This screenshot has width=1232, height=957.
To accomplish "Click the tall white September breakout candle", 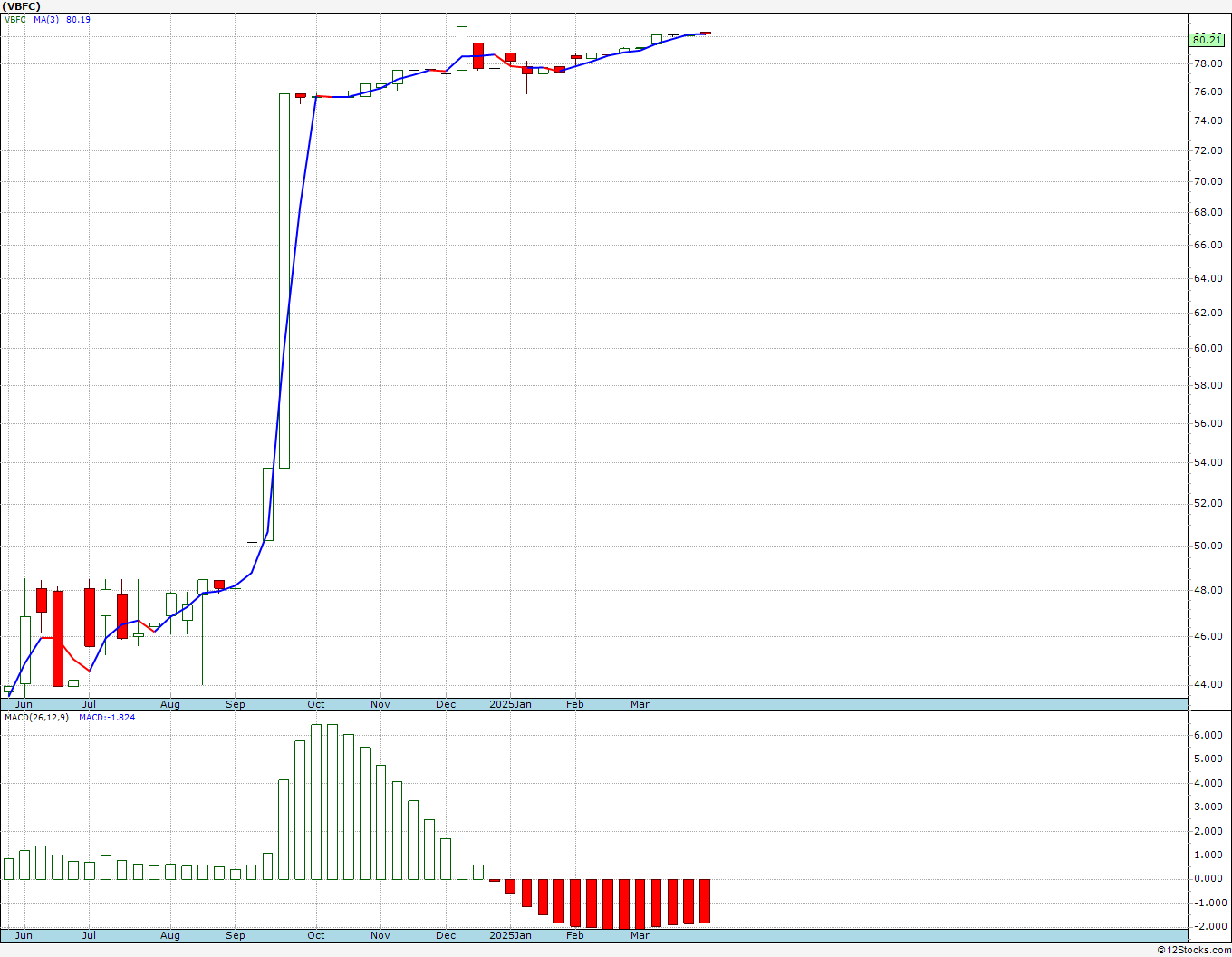I will [x=284, y=280].
